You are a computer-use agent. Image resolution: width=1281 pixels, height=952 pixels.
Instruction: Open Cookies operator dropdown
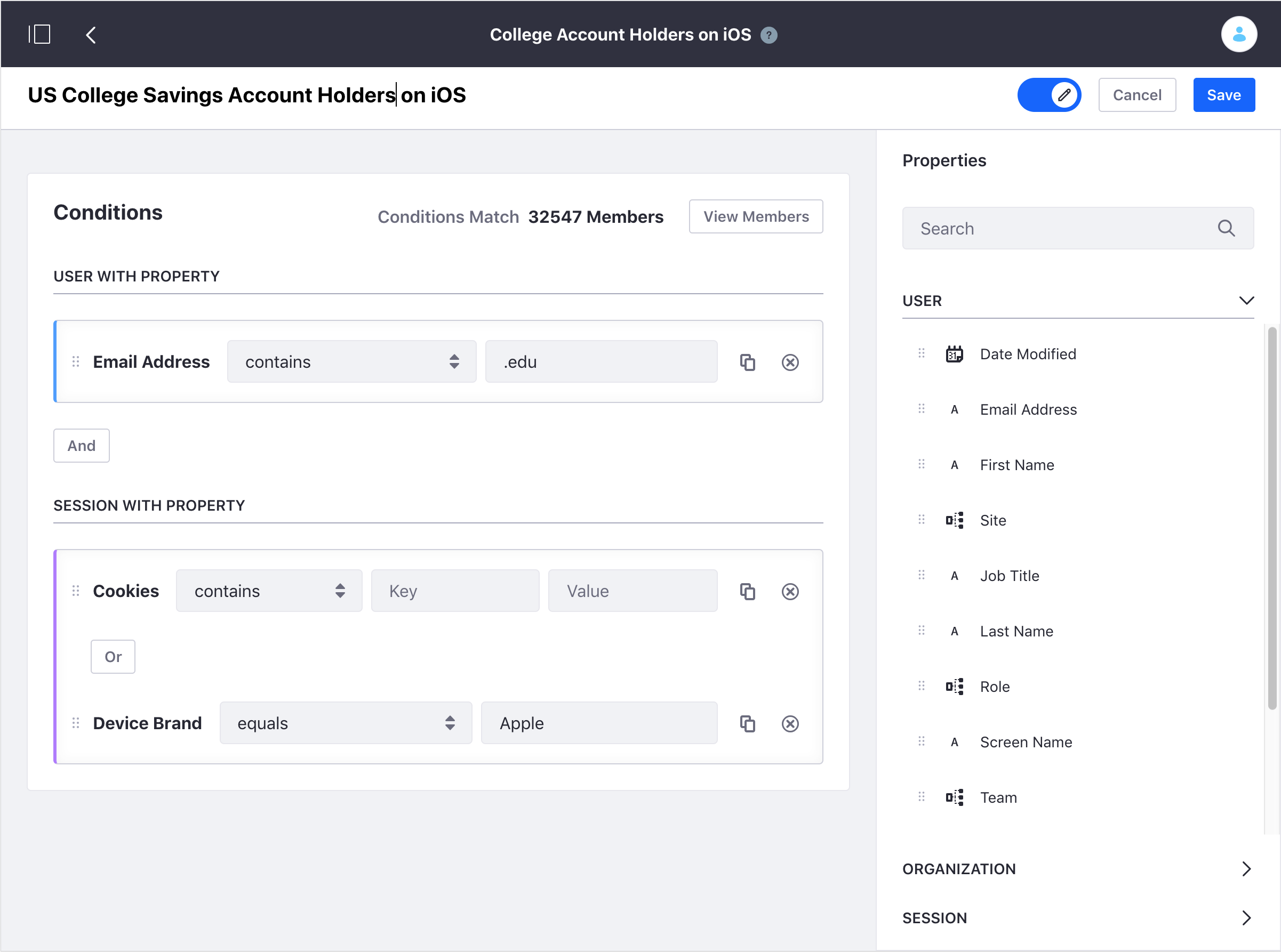tap(269, 591)
